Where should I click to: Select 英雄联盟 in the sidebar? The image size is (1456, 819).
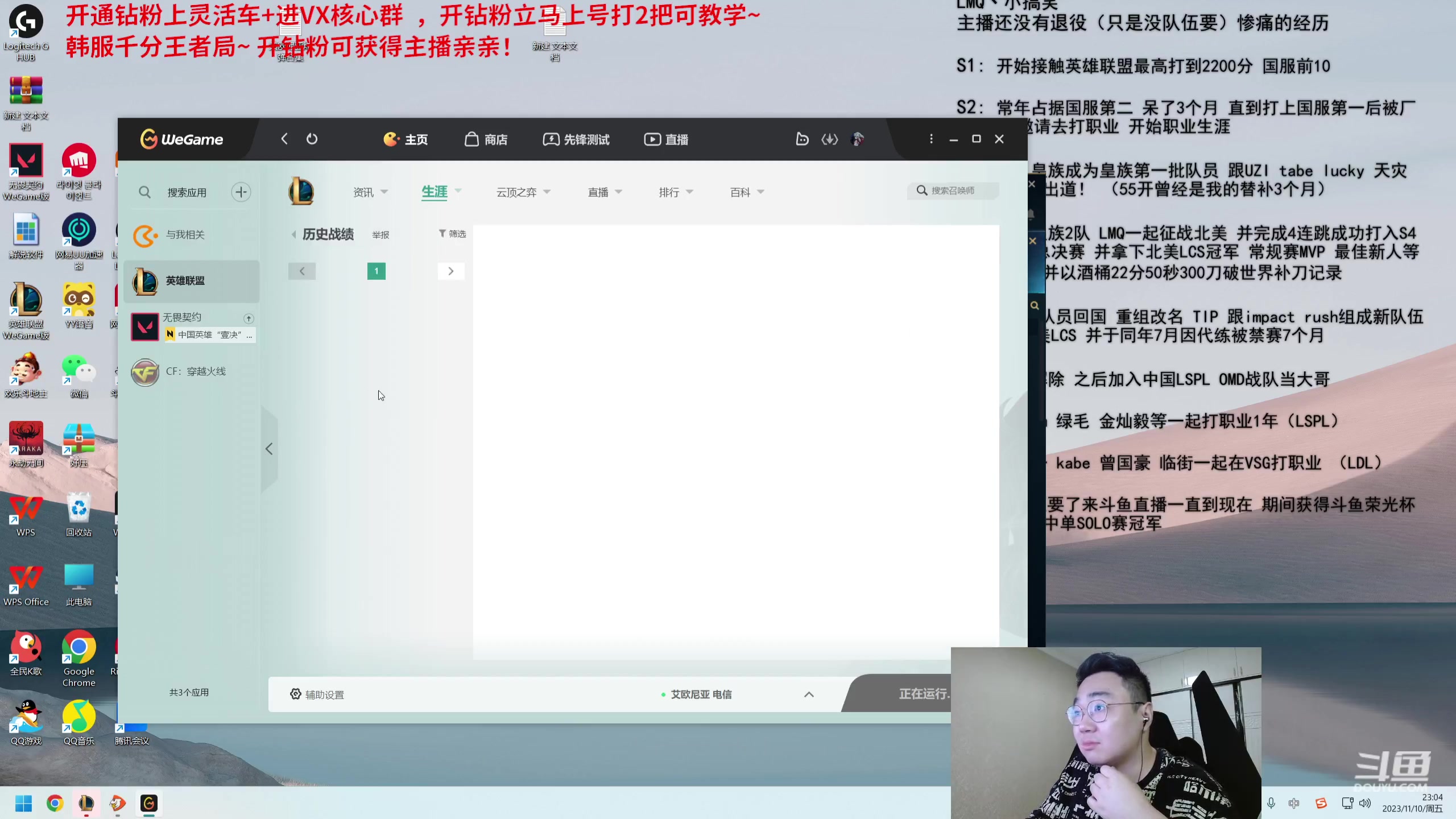click(191, 281)
